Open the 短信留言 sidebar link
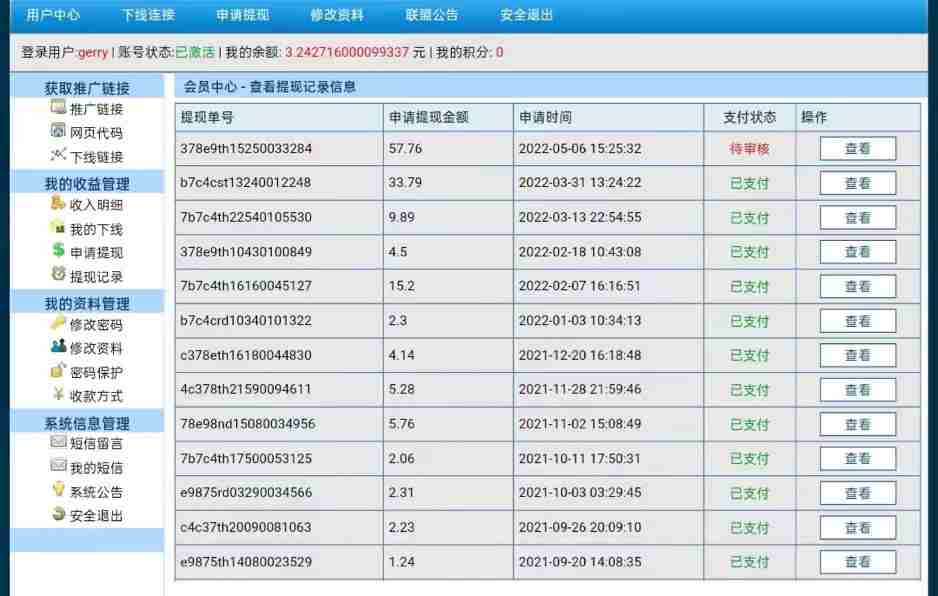The height and width of the screenshot is (596, 938). pyautogui.click(x=96, y=443)
